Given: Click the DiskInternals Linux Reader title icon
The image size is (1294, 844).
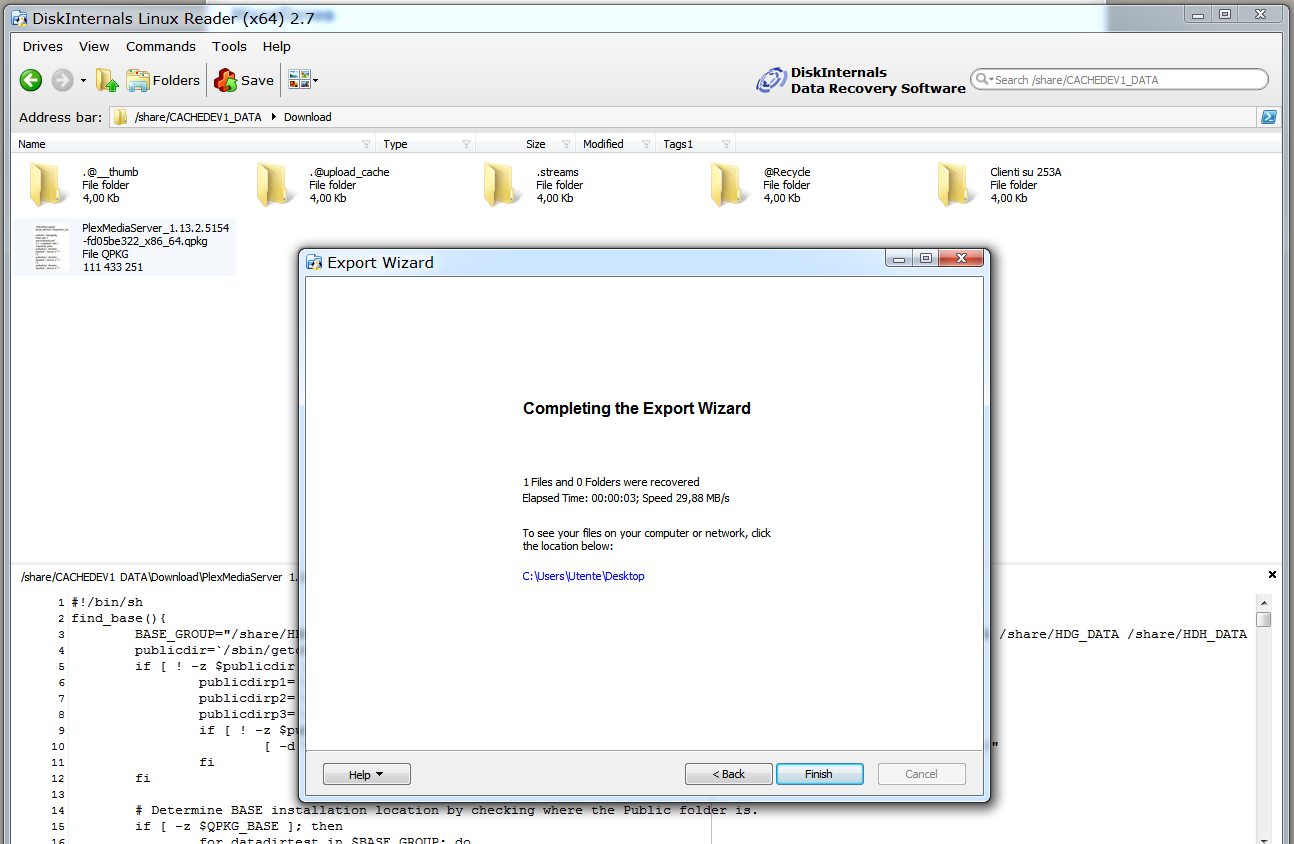Looking at the screenshot, I should (x=19, y=17).
